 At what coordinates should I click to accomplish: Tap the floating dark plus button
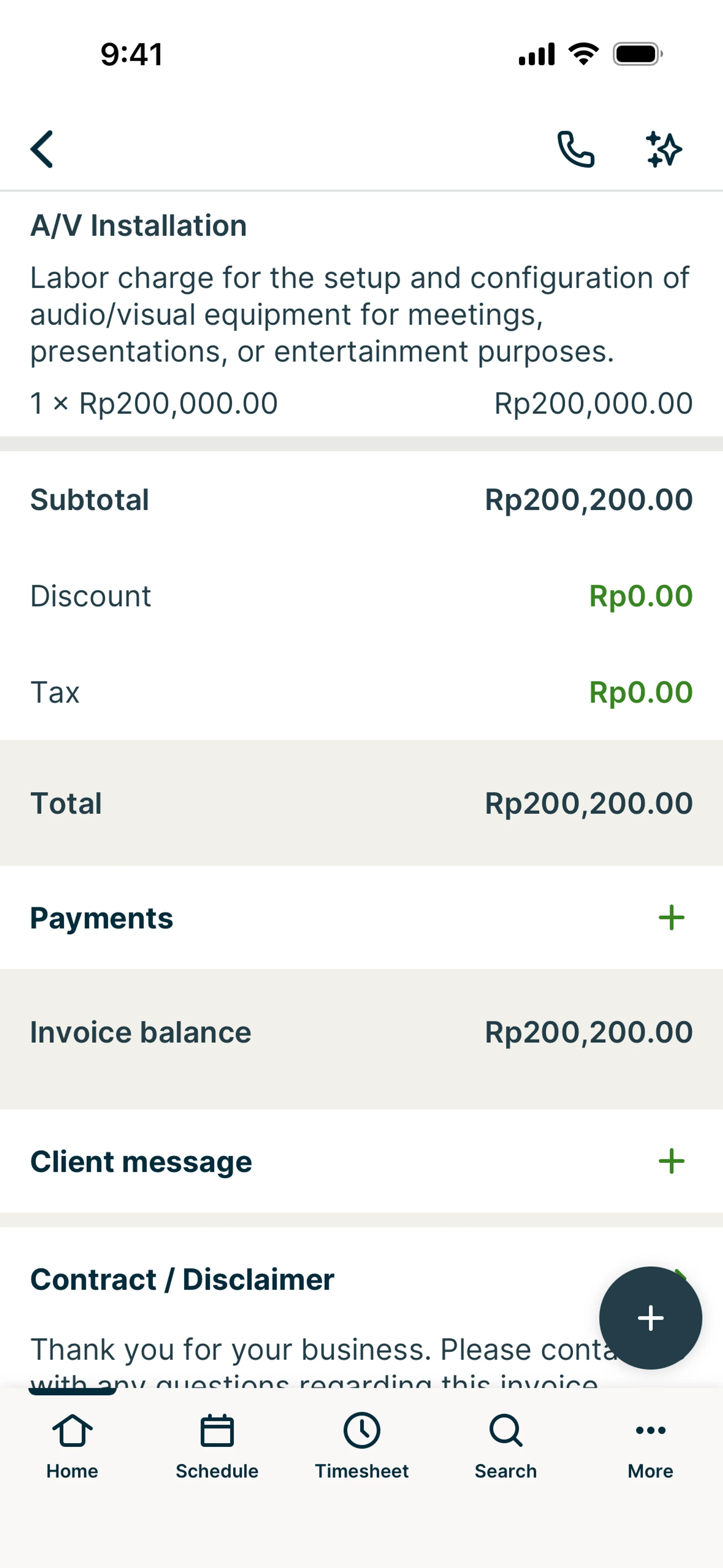[650, 1318]
